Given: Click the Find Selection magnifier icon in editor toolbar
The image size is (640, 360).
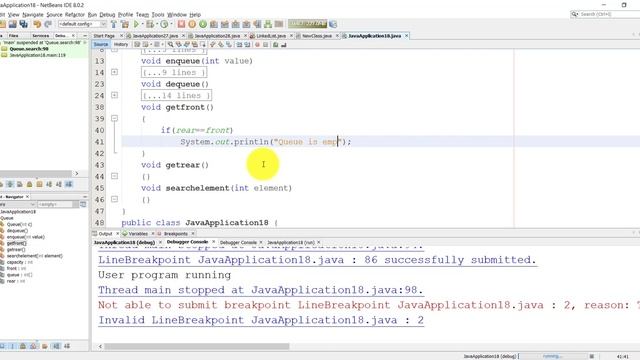Looking at the screenshot, I should coord(170,44).
